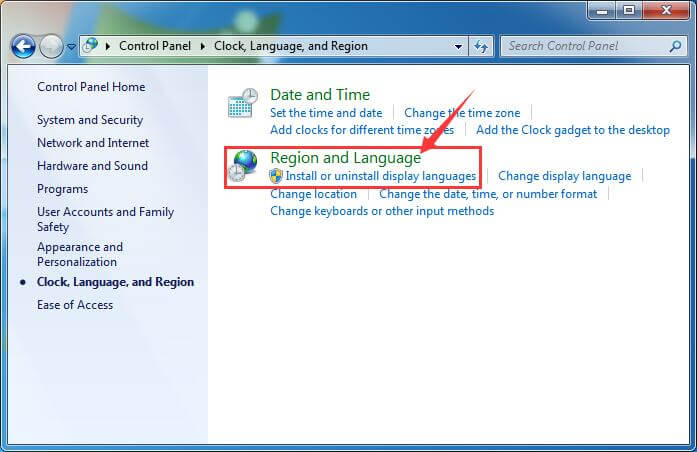Open the address bar history dropdown

pyautogui.click(x=458, y=46)
